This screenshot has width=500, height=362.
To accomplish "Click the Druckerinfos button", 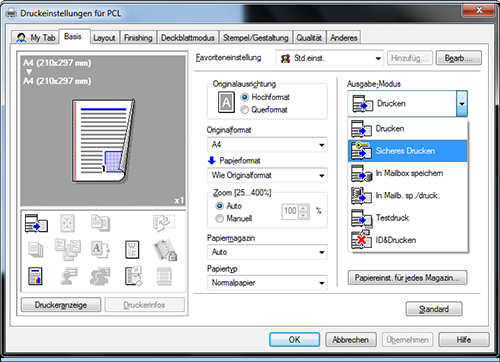I will point(144,305).
